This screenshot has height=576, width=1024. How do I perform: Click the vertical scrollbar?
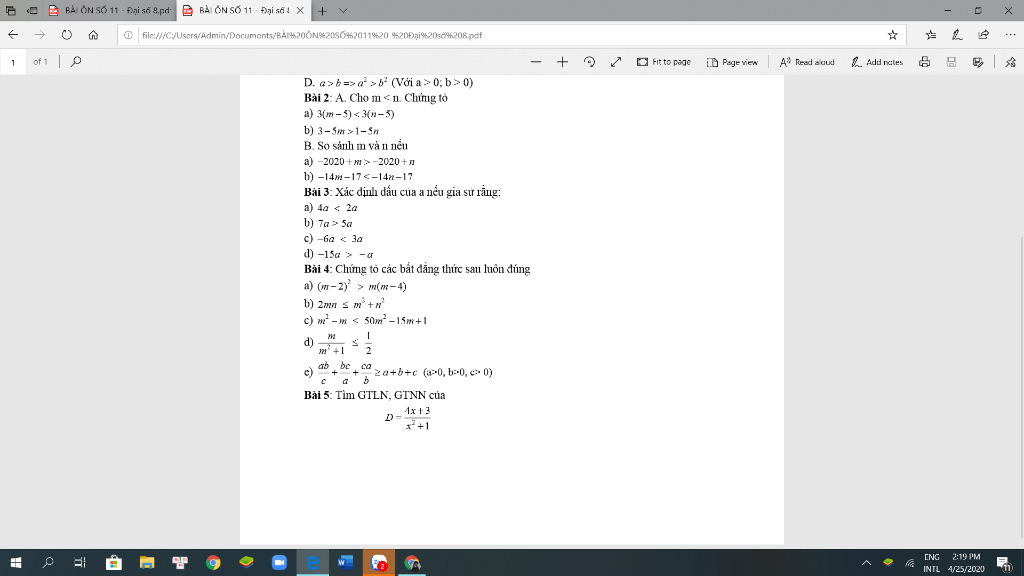(x=1021, y=387)
